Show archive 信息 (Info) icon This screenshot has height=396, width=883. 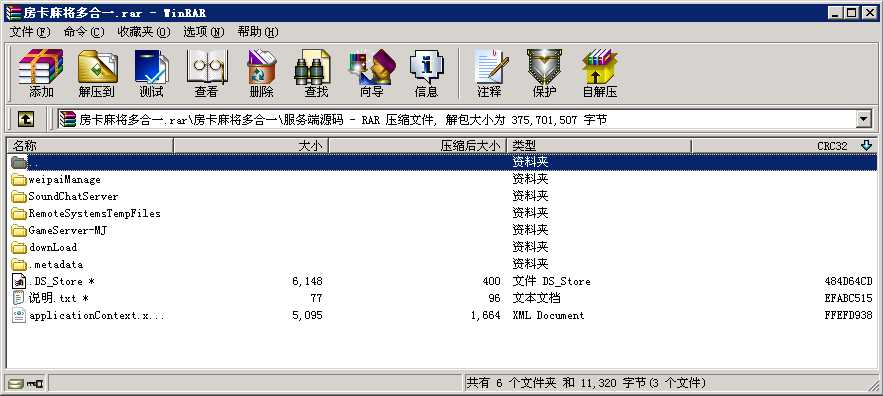pyautogui.click(x=426, y=73)
